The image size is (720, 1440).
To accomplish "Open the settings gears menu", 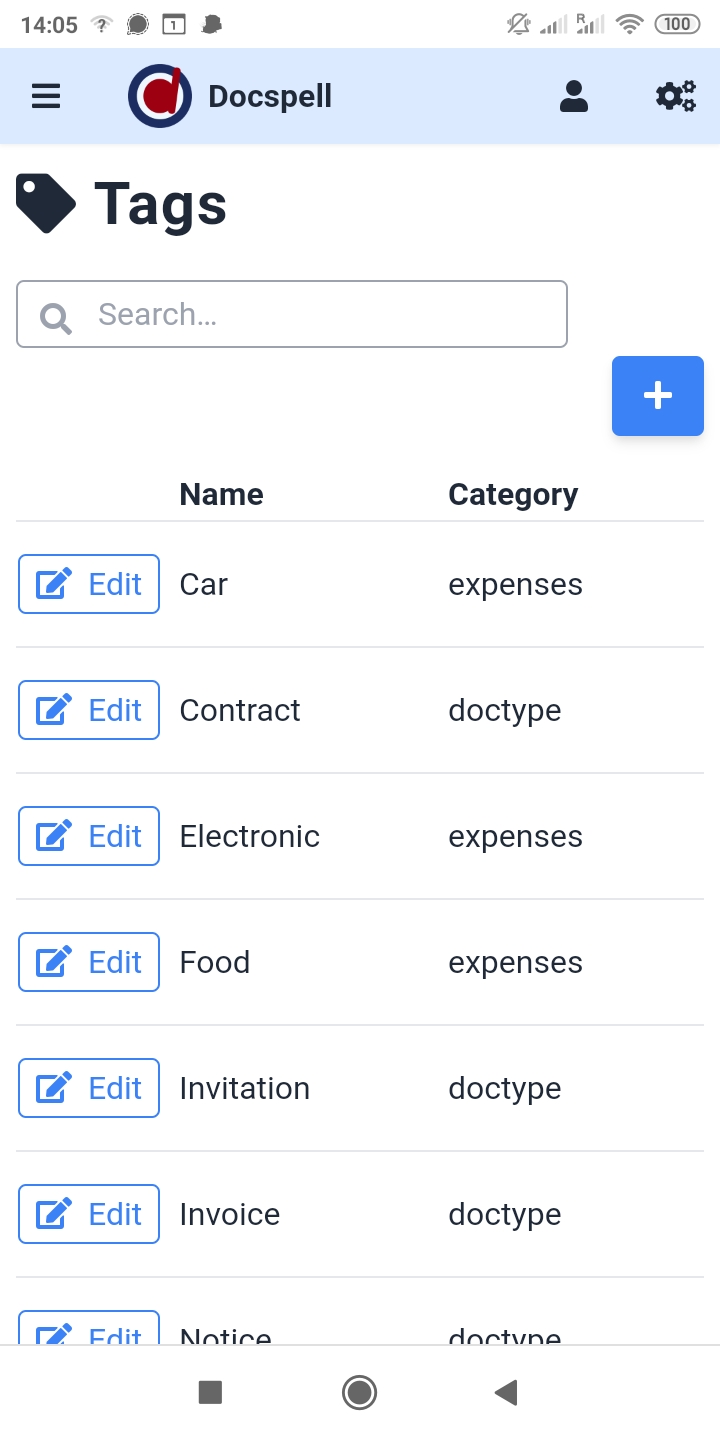I will point(676,97).
